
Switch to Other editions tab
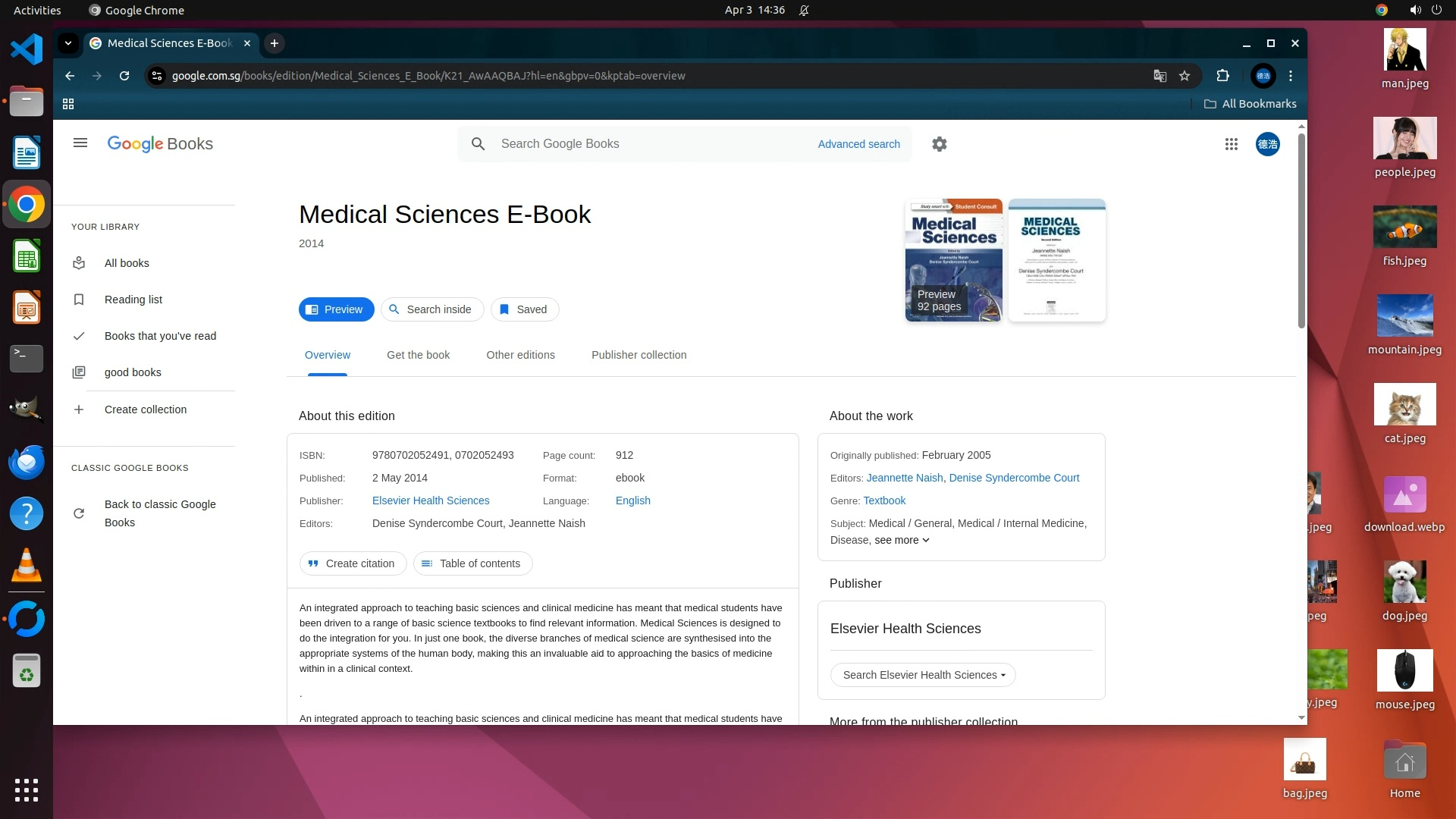[x=520, y=355]
